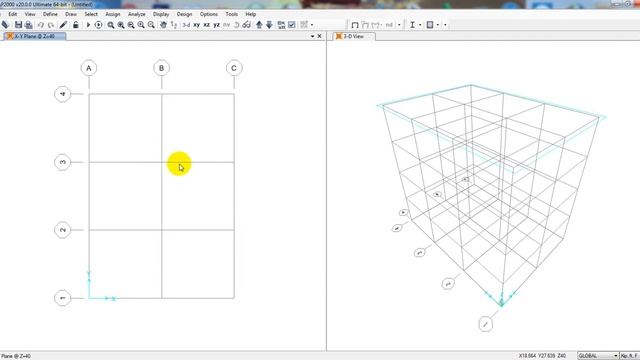The height and width of the screenshot is (360, 640).
Task: Click the Move Up in List arrow
Action: tap(259, 25)
